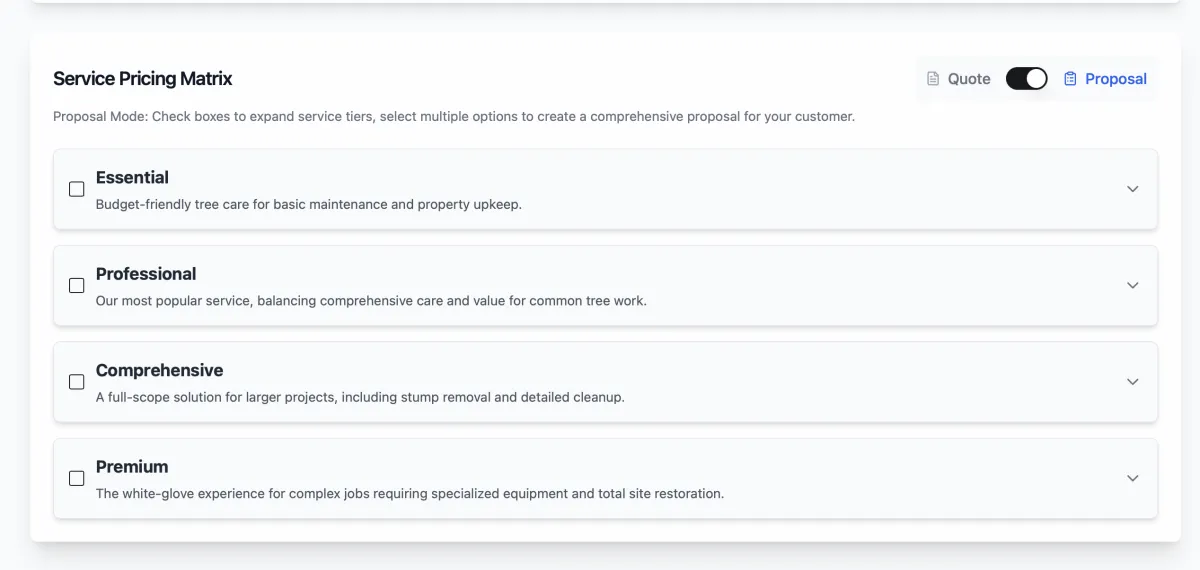
Task: Expand the Professional tier chevron
Action: coord(1132,285)
